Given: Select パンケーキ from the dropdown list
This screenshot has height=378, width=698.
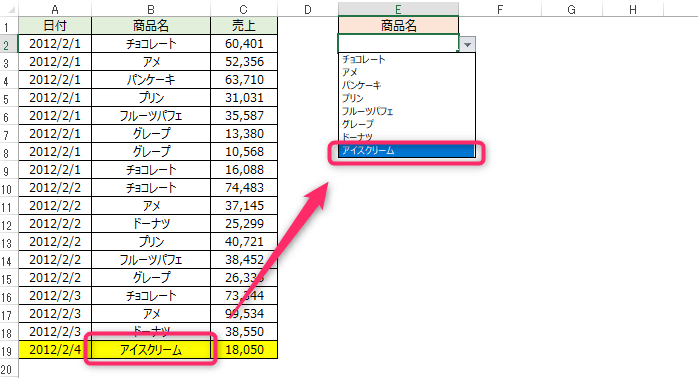Looking at the screenshot, I should click(406, 85).
